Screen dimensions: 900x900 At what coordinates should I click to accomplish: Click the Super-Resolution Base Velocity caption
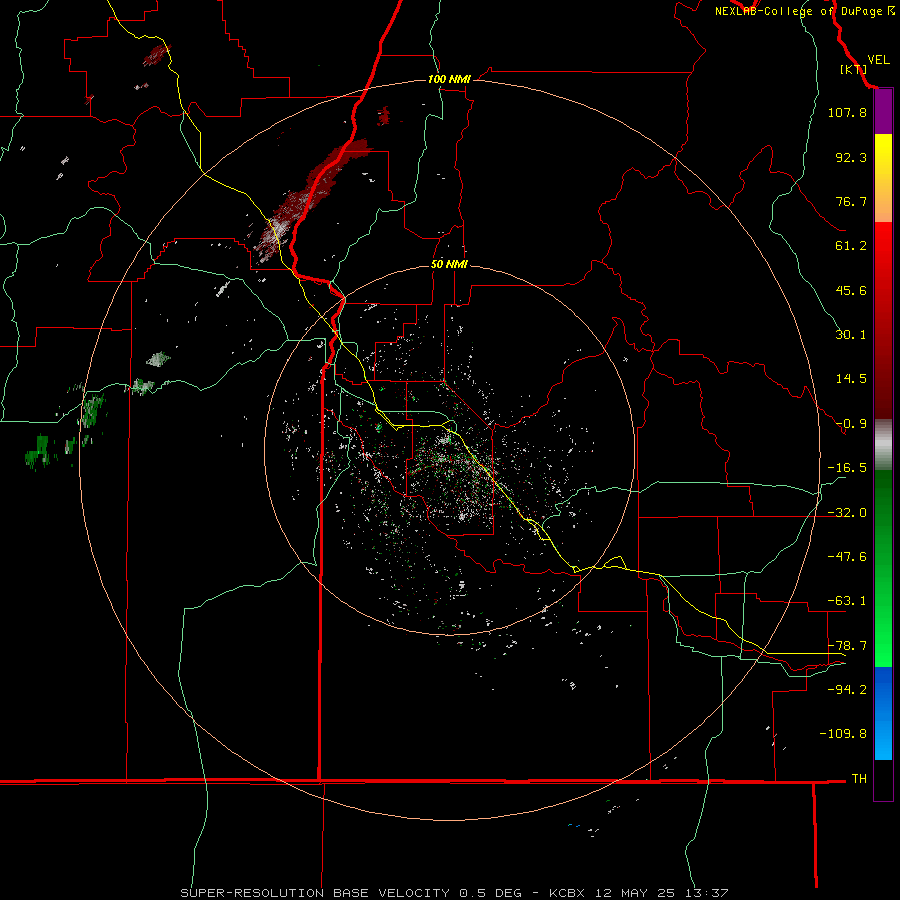tap(454, 893)
